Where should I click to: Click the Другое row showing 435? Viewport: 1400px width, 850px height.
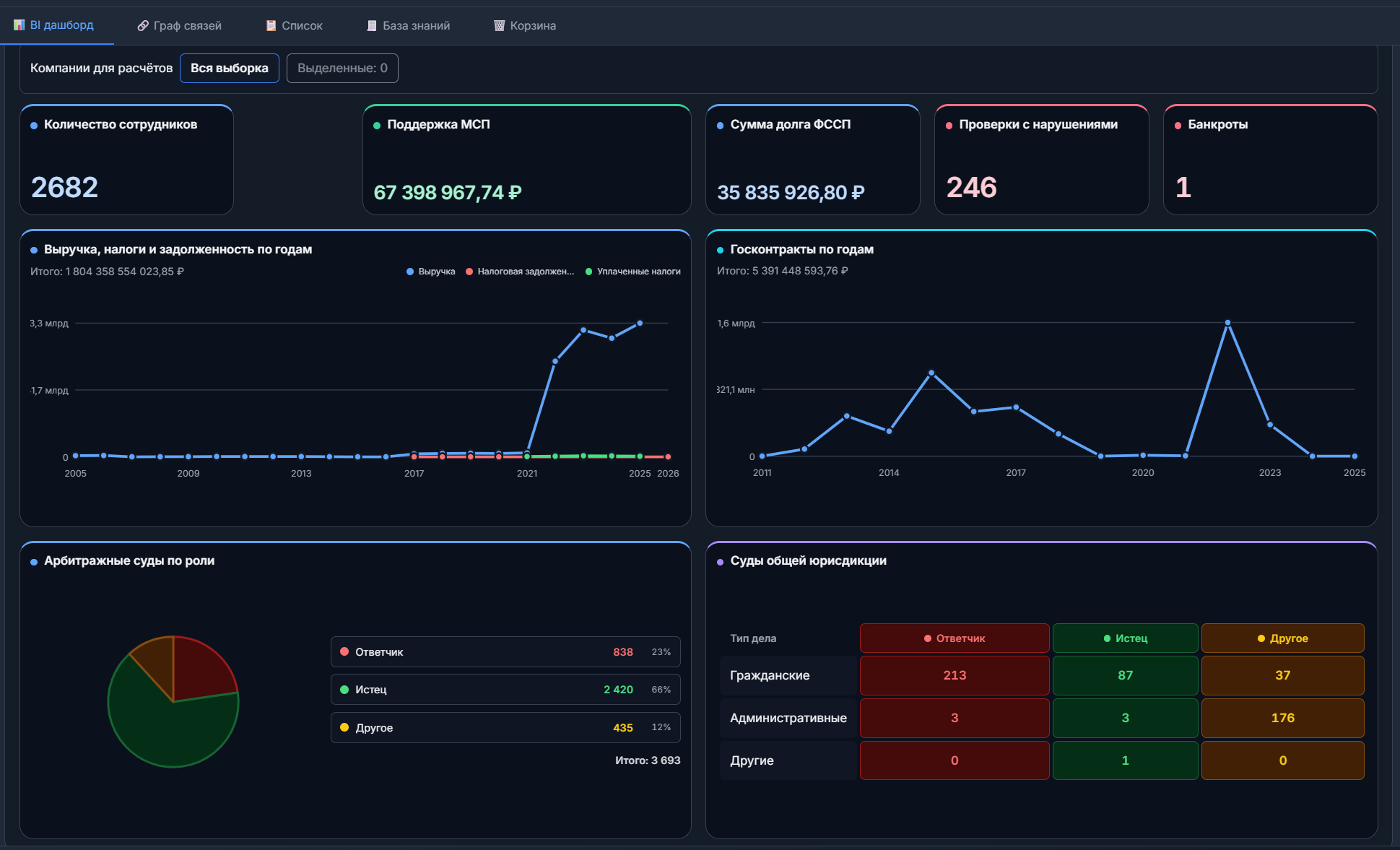click(505, 727)
